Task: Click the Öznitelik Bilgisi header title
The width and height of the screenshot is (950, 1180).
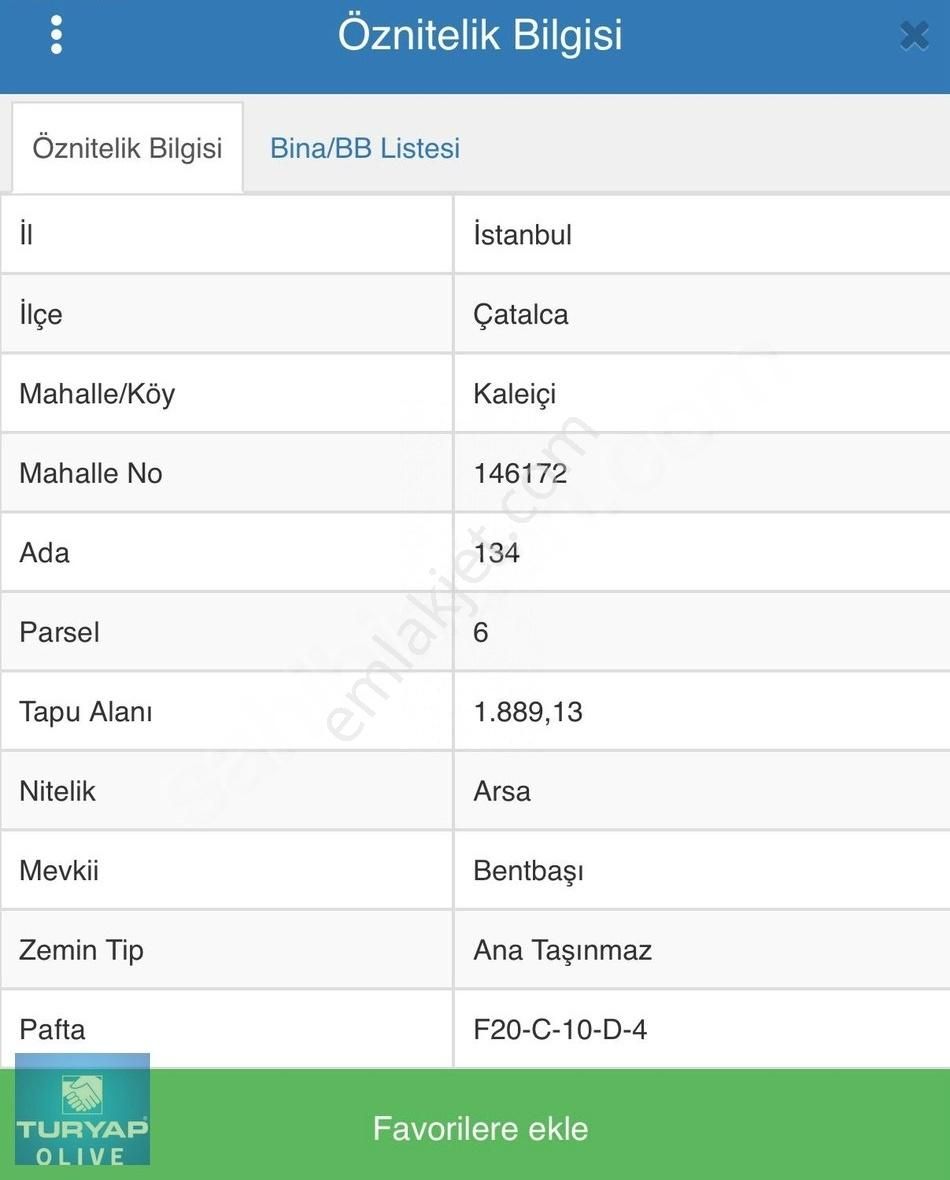Action: 480,35
